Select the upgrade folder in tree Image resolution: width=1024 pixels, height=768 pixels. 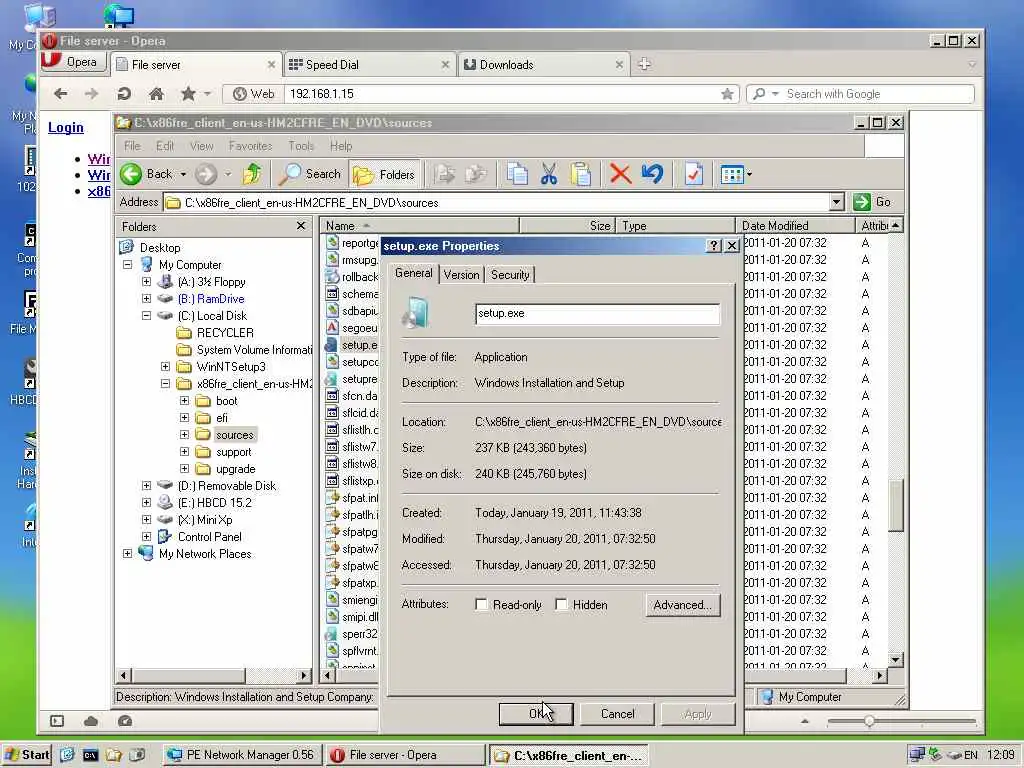(x=235, y=469)
